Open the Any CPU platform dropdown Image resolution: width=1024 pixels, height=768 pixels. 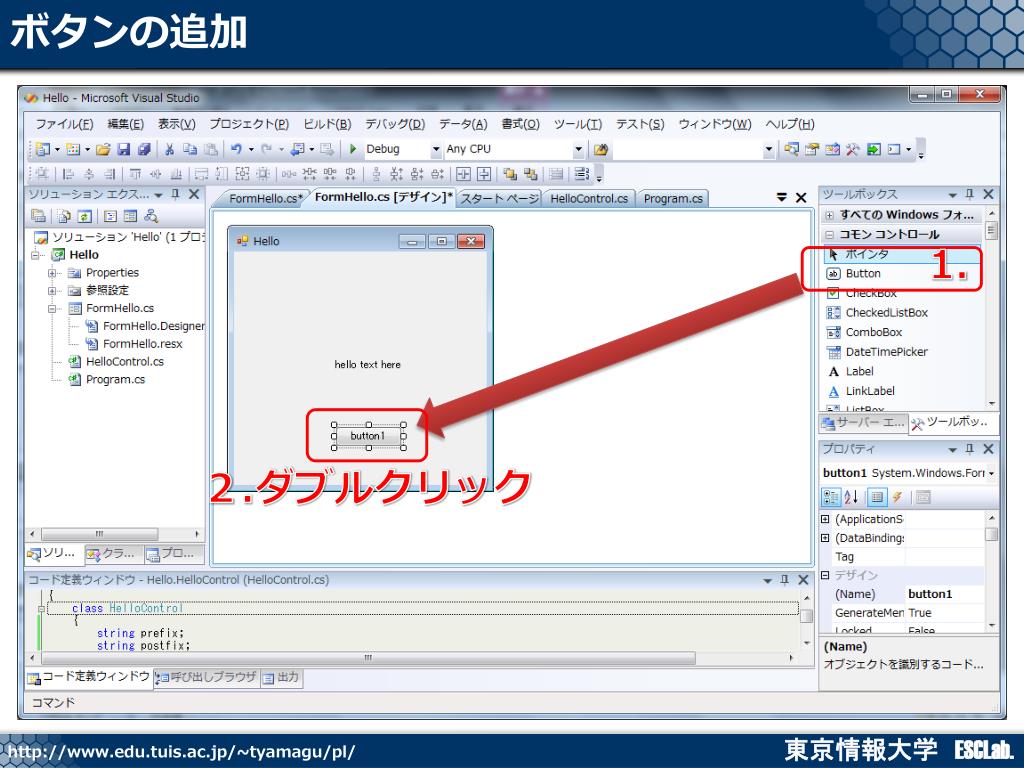coord(578,150)
